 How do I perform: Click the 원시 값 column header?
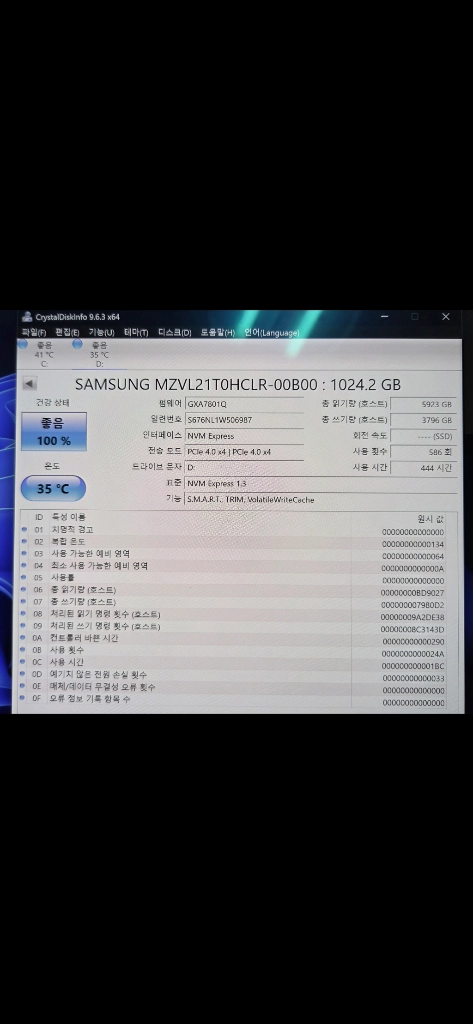431,519
